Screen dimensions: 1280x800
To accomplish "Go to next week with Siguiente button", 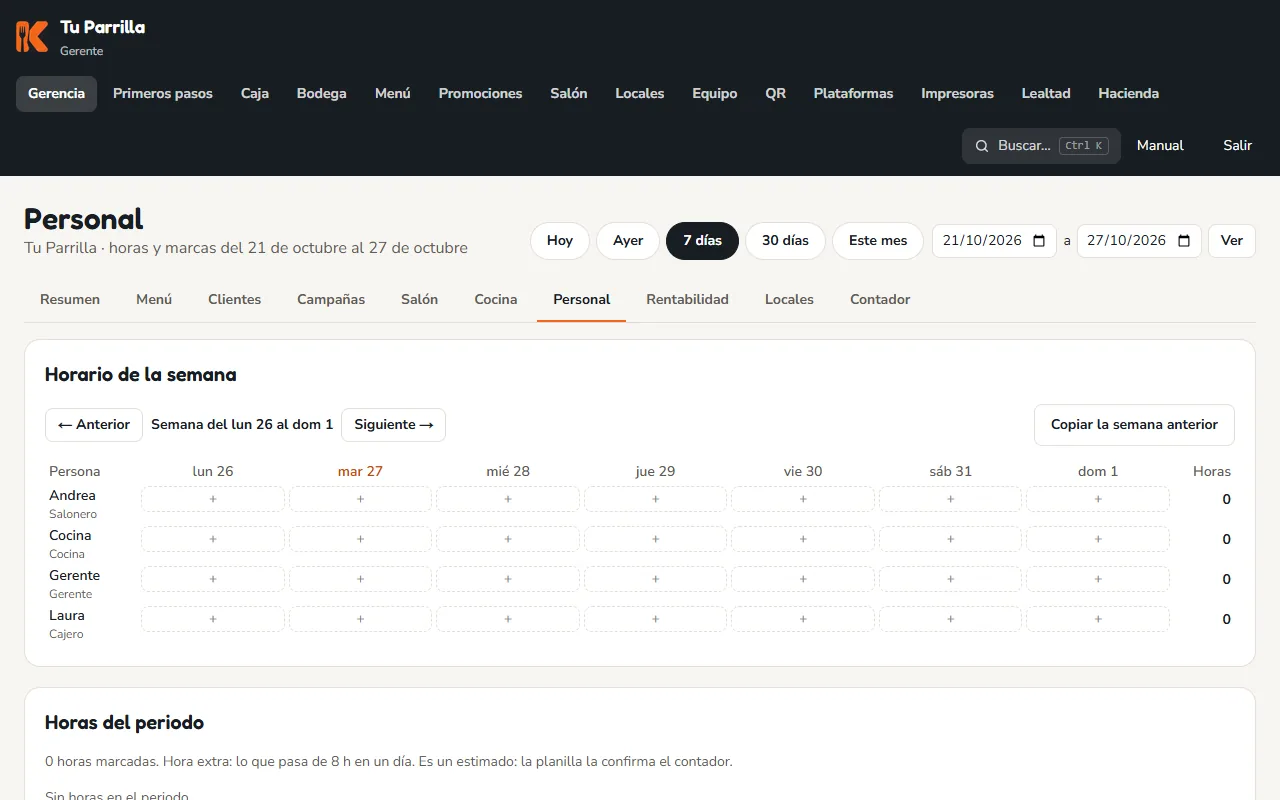I will (393, 425).
